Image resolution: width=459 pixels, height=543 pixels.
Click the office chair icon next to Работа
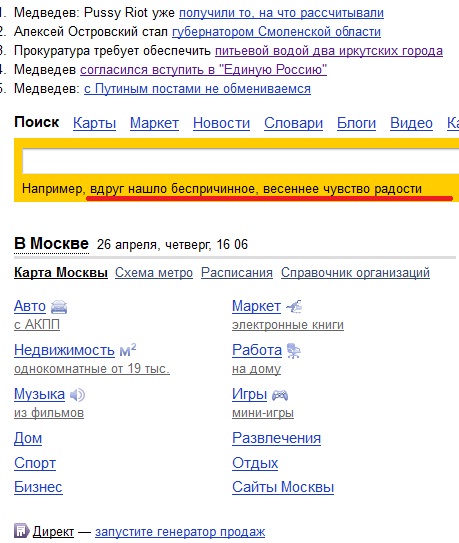(x=294, y=351)
